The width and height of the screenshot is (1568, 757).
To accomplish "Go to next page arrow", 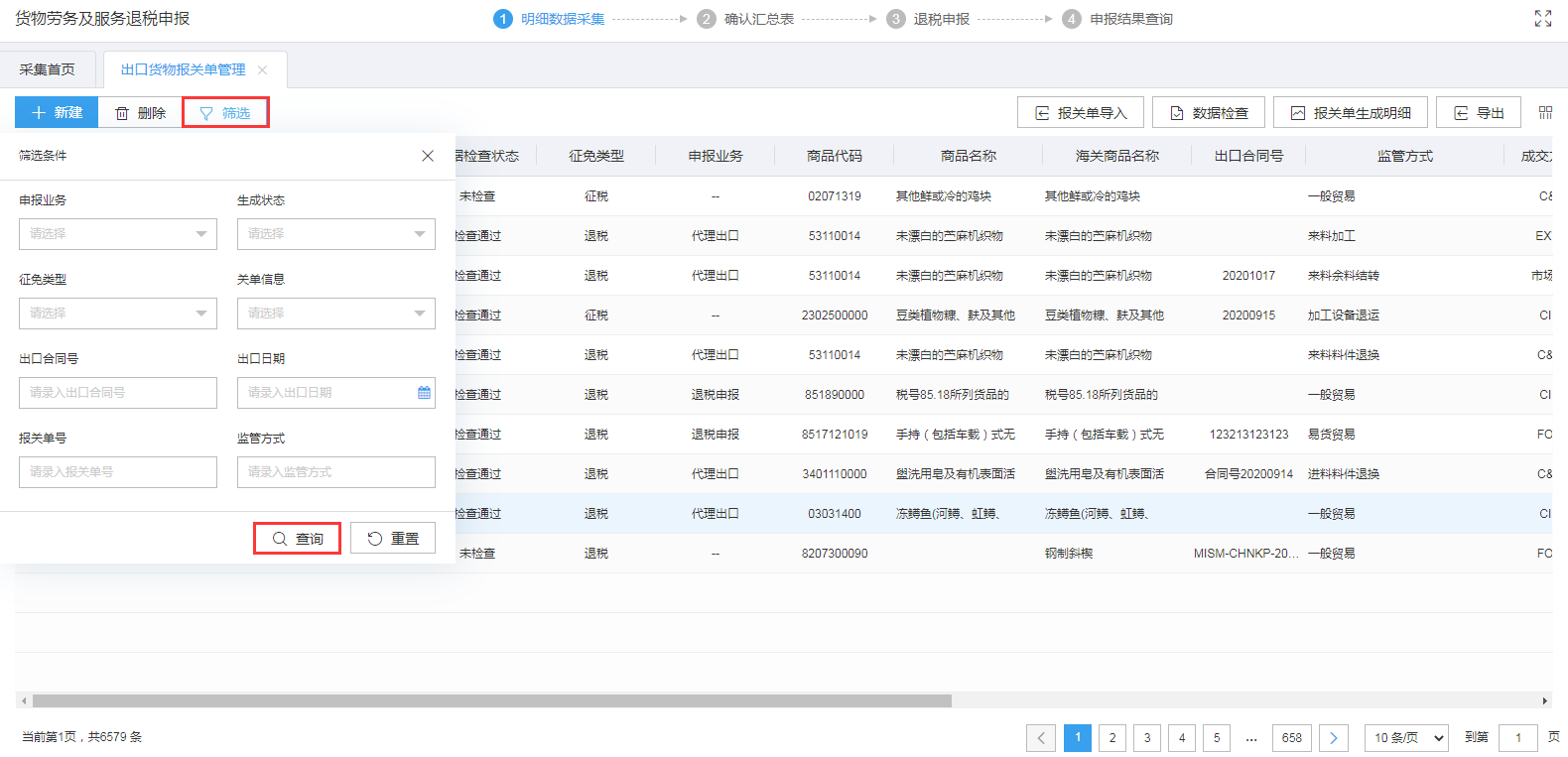I will point(1333,738).
